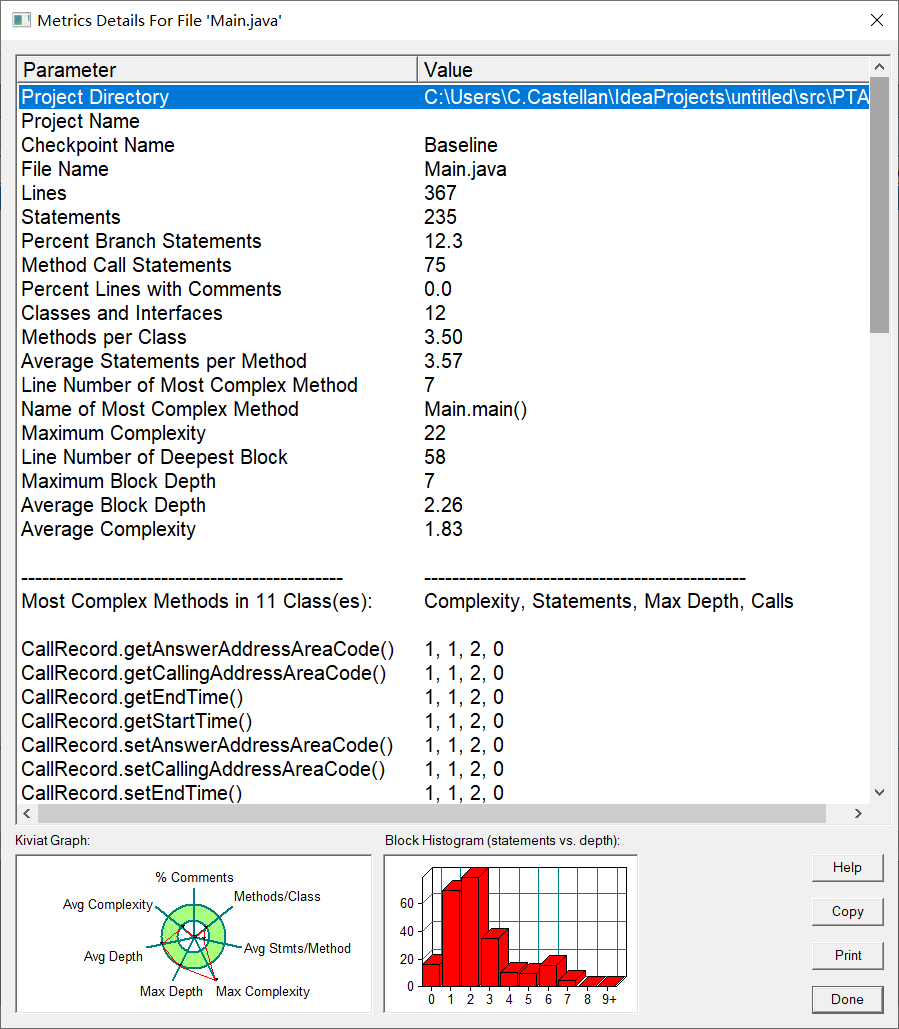Viewport: 899px width, 1029px height.
Task: Select the CallRecord.setEndTime() row
Action: coord(444,793)
